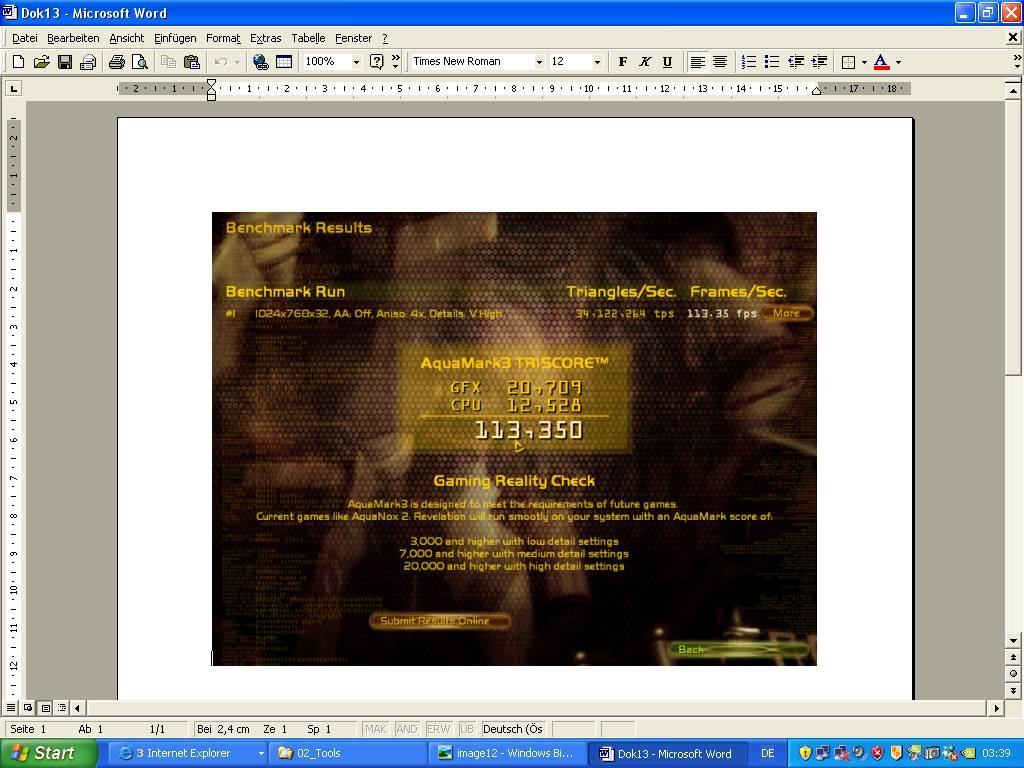The height and width of the screenshot is (768, 1024).
Task: Open the Datei menu
Action: [x=25, y=39]
